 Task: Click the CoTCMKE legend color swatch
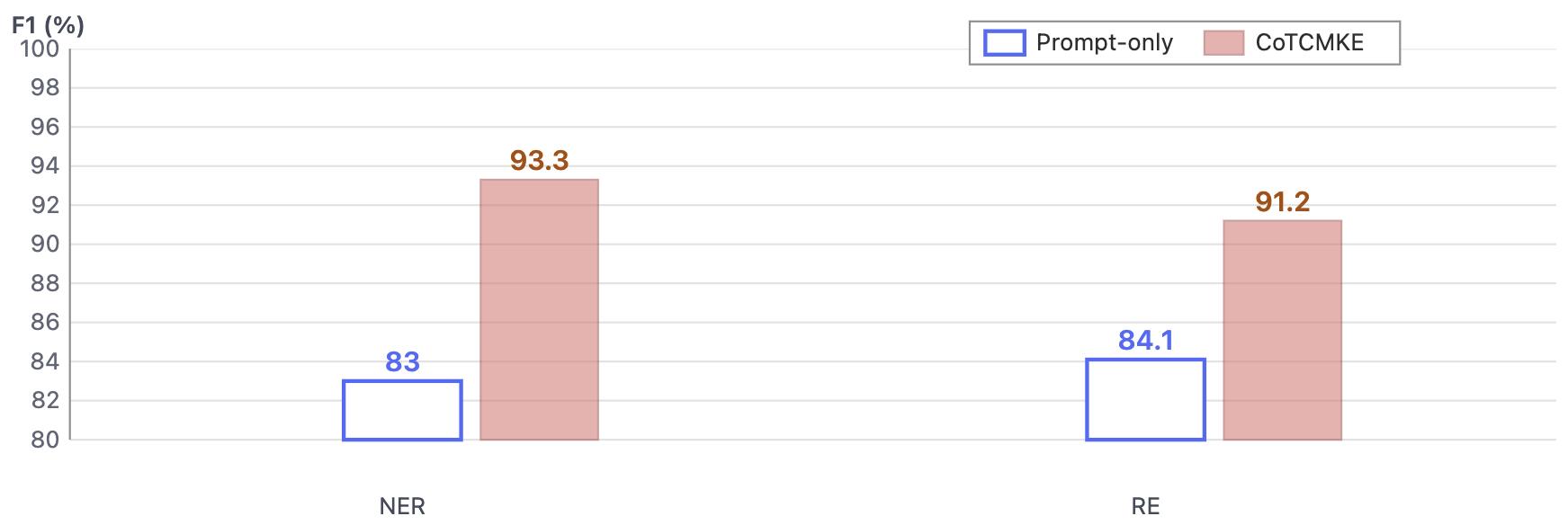pos(1223,43)
